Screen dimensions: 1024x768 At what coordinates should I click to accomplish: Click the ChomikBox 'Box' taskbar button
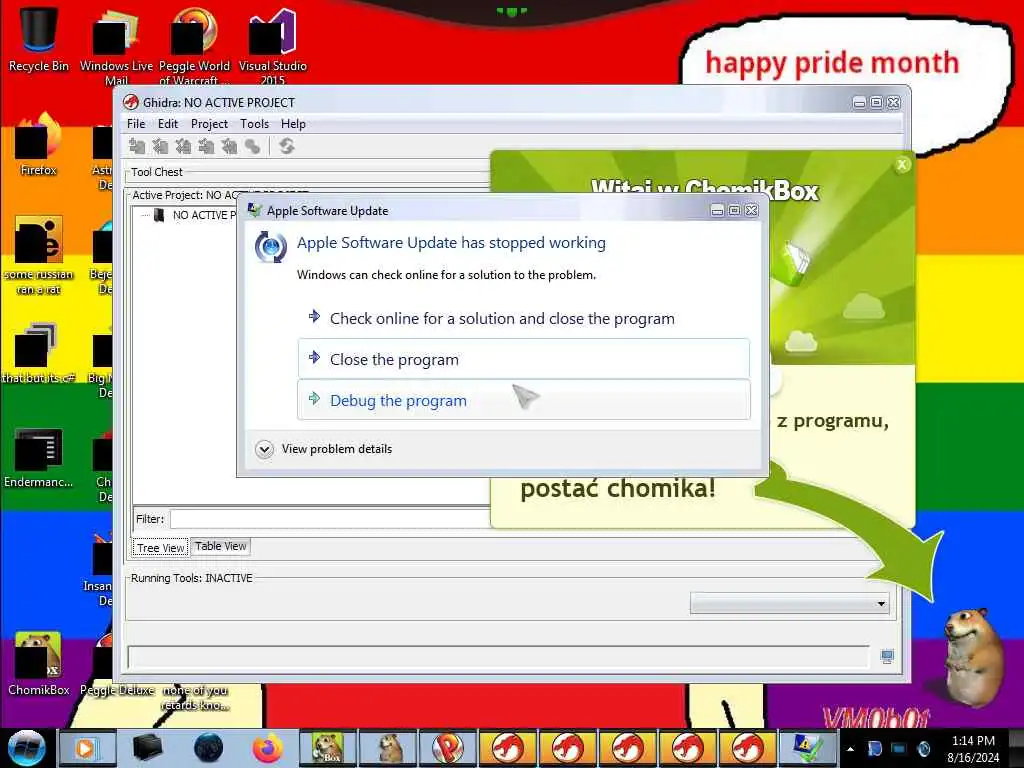pyautogui.click(x=327, y=748)
